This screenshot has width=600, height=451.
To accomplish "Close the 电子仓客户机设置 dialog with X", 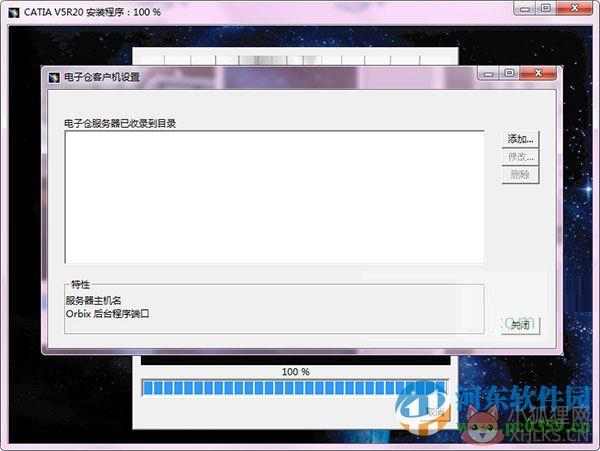I will coord(538,73).
